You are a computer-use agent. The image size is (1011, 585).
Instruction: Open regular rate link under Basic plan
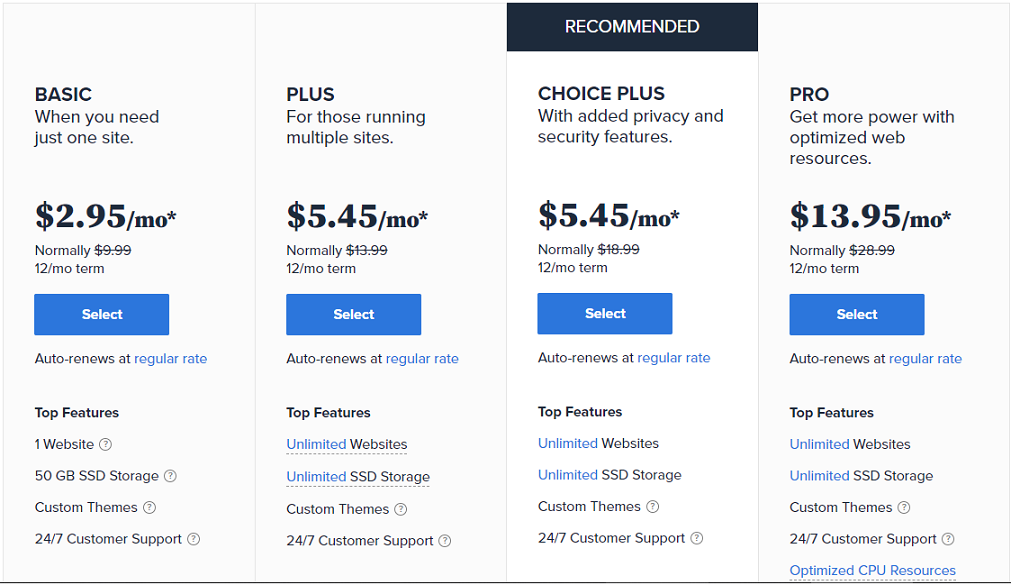coord(170,359)
